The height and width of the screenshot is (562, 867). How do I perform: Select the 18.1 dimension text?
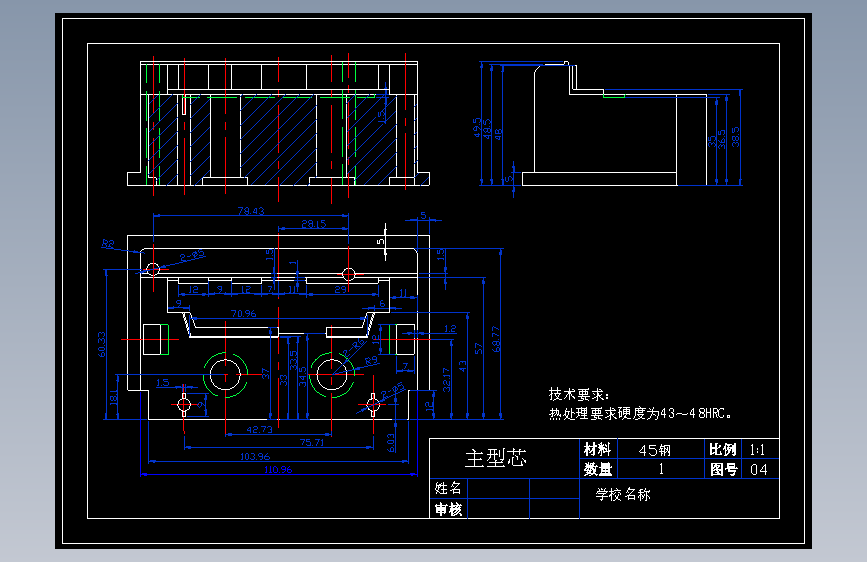click(113, 397)
